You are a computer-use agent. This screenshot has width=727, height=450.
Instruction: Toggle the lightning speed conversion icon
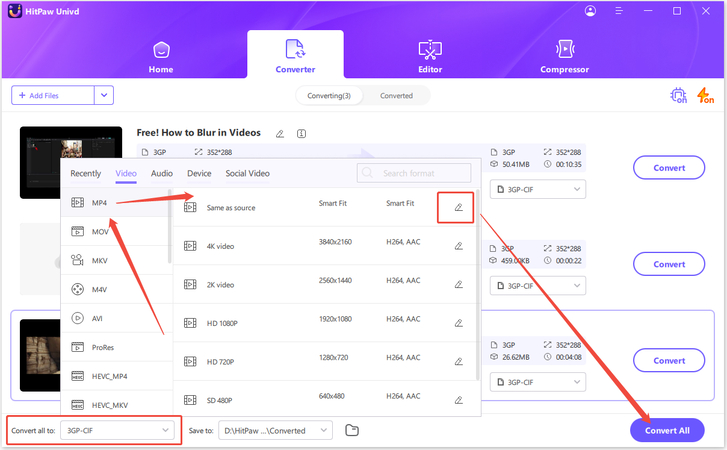[706, 95]
